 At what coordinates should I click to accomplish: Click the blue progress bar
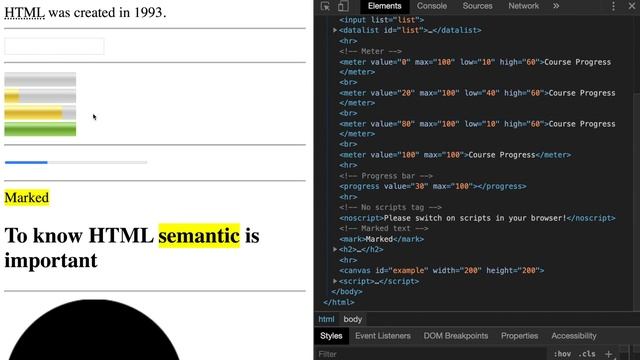76,162
